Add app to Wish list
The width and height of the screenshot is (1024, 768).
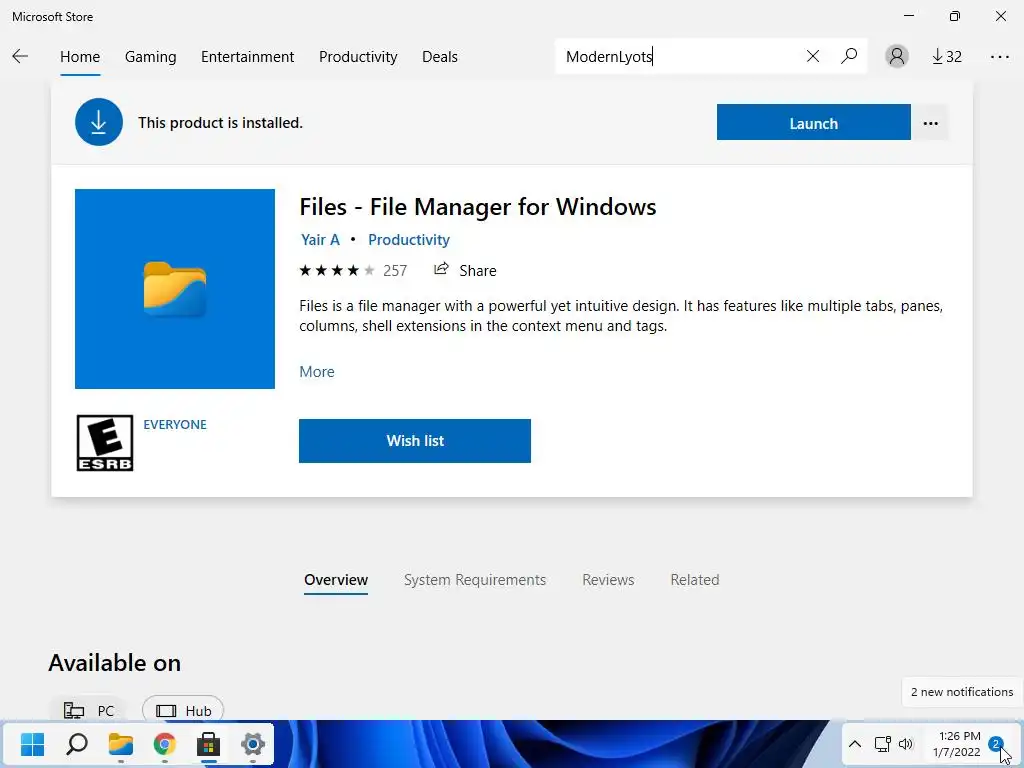[x=415, y=441]
